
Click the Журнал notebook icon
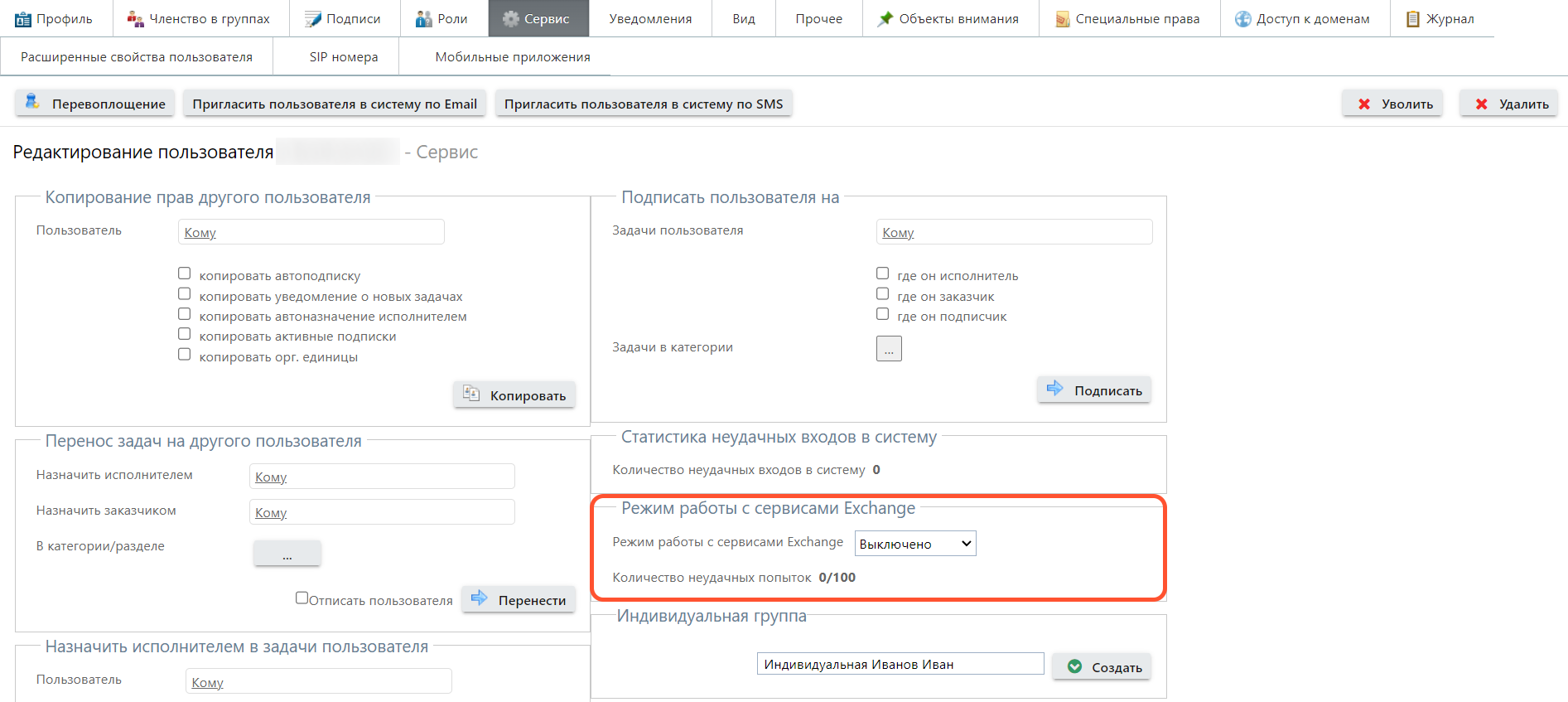point(1413,19)
